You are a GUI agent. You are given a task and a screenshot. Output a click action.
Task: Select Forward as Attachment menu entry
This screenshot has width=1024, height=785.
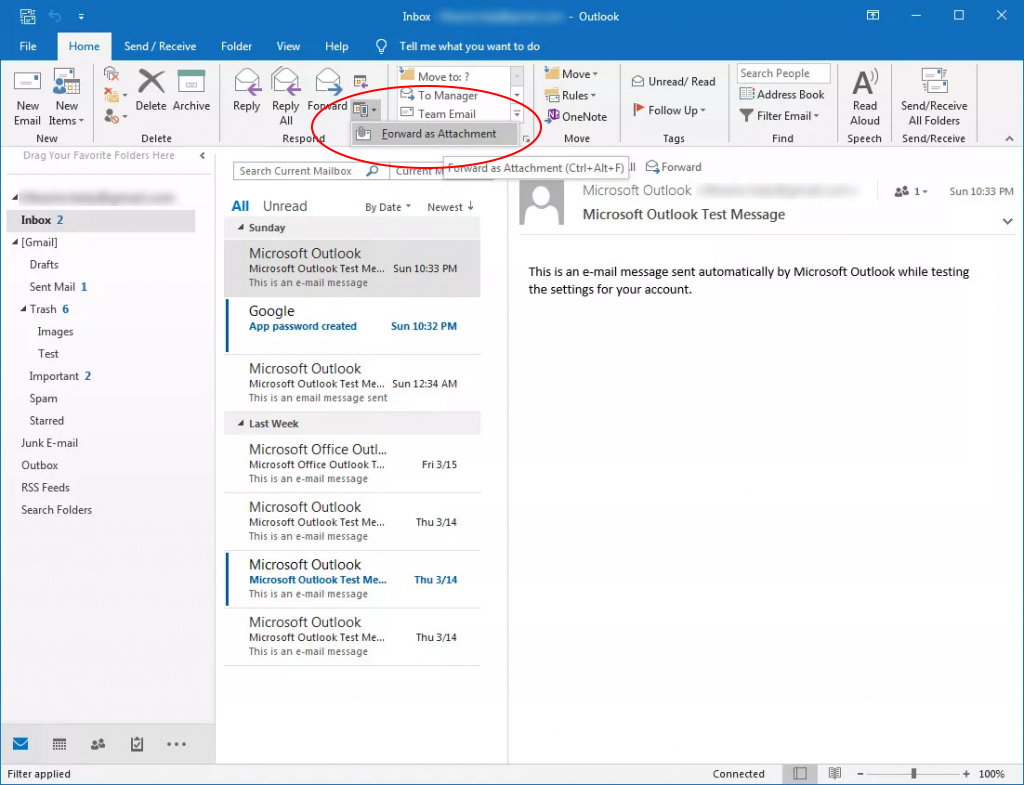tap(438, 134)
